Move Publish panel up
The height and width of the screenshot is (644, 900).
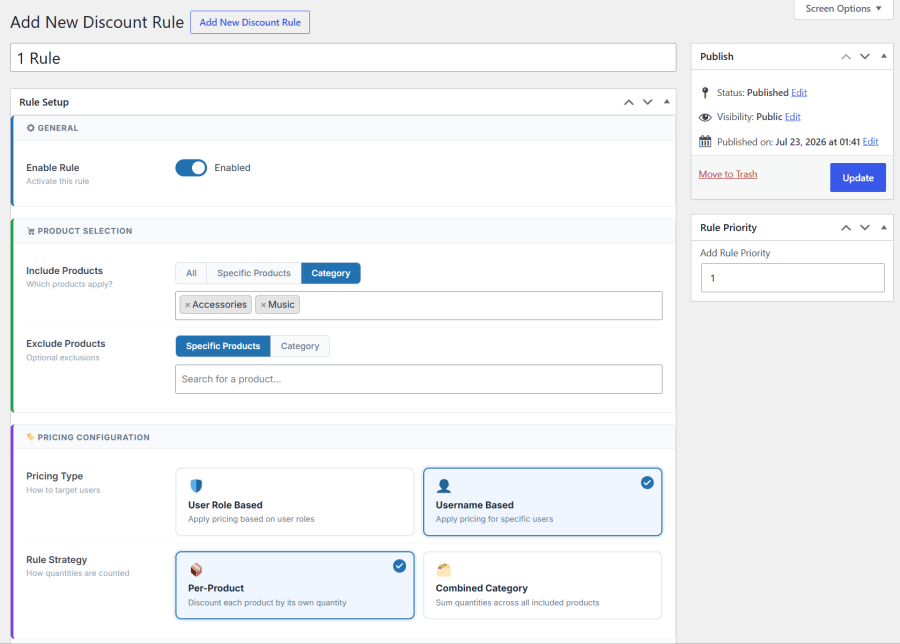846,56
